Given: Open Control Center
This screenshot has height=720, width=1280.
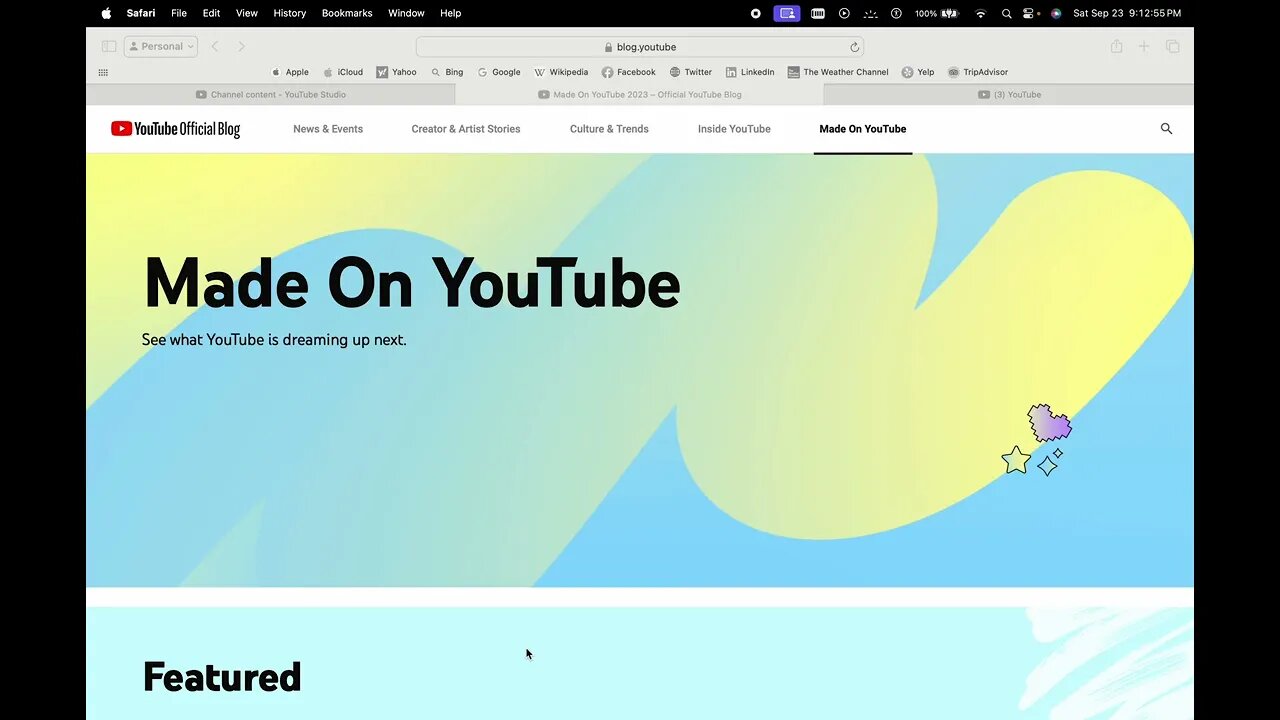Looking at the screenshot, I should [x=1030, y=13].
